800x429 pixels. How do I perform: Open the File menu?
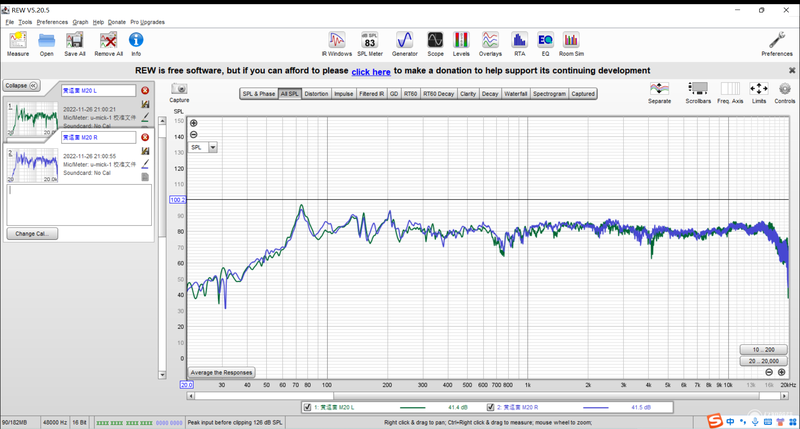[10, 22]
